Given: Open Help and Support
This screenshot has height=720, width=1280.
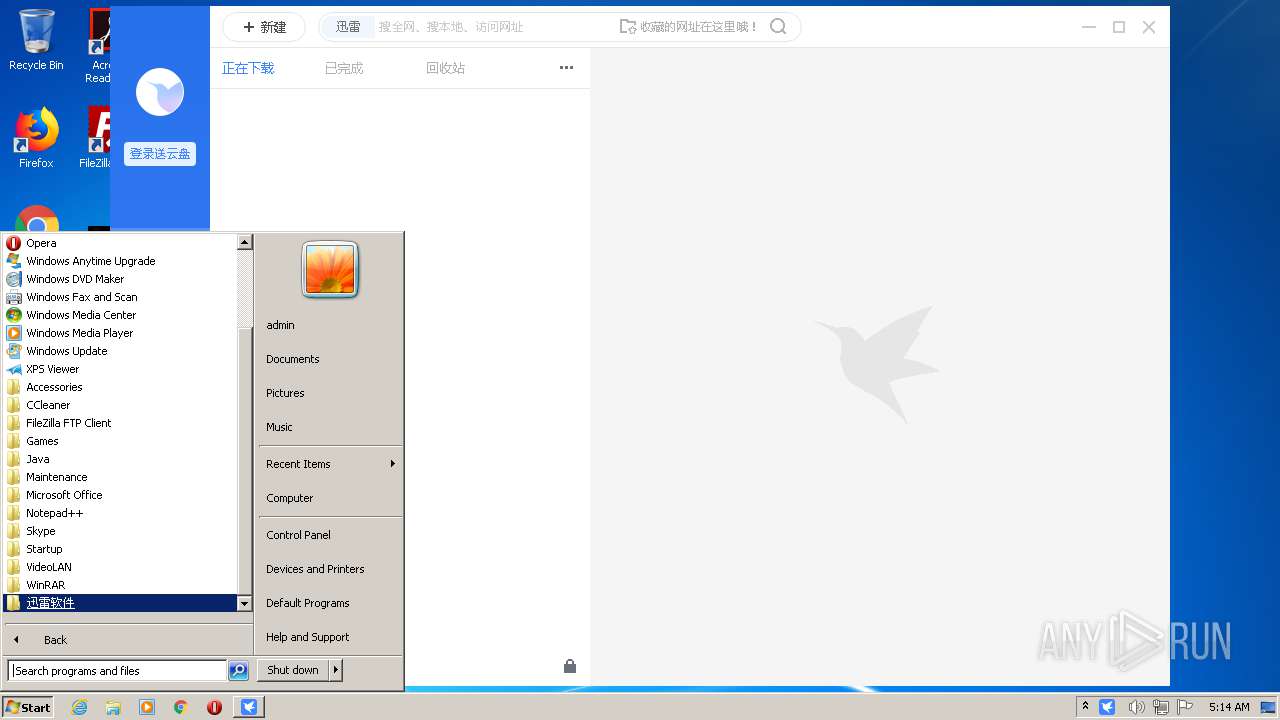Looking at the screenshot, I should pos(330,637).
